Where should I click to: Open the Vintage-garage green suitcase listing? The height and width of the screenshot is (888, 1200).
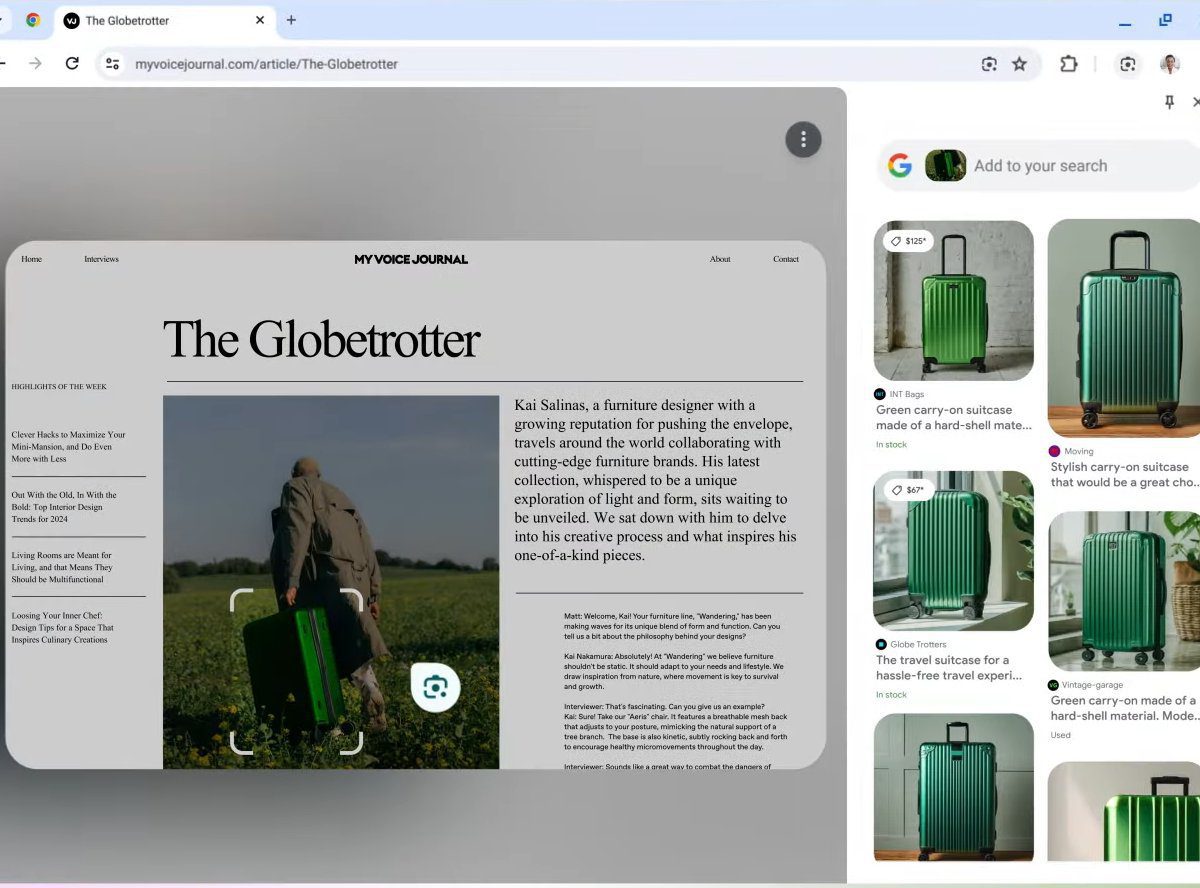1122,708
